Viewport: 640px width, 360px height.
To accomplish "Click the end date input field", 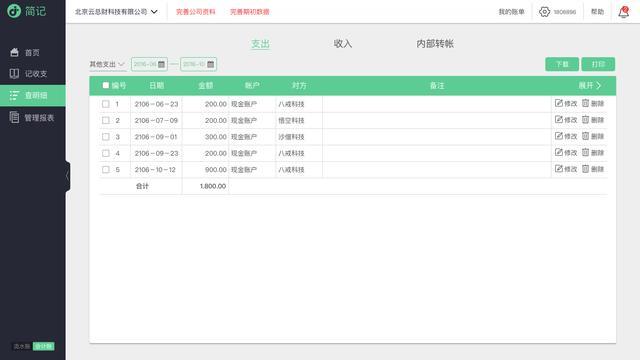I will click(198, 64).
